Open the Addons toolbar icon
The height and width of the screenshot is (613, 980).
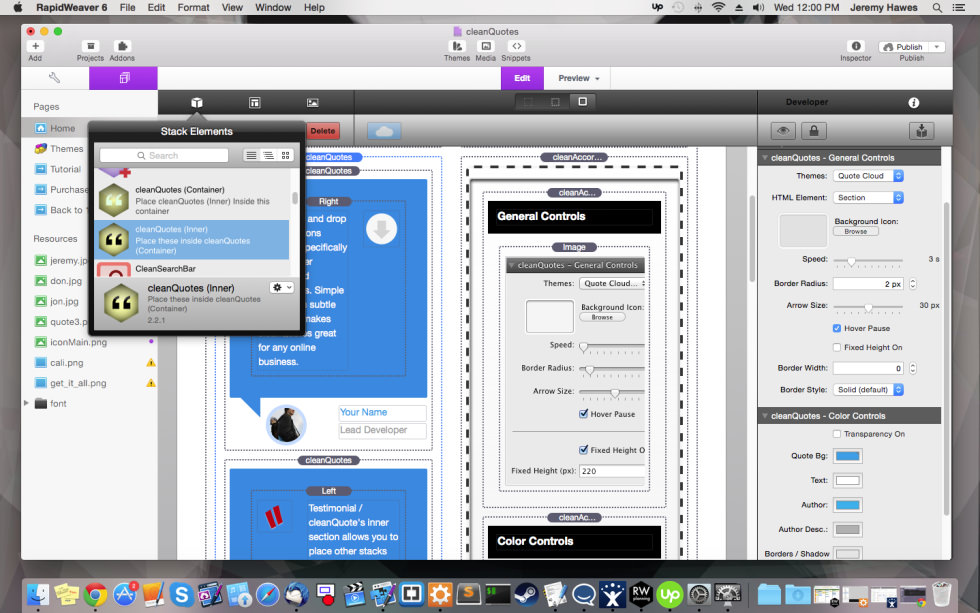(x=122, y=46)
